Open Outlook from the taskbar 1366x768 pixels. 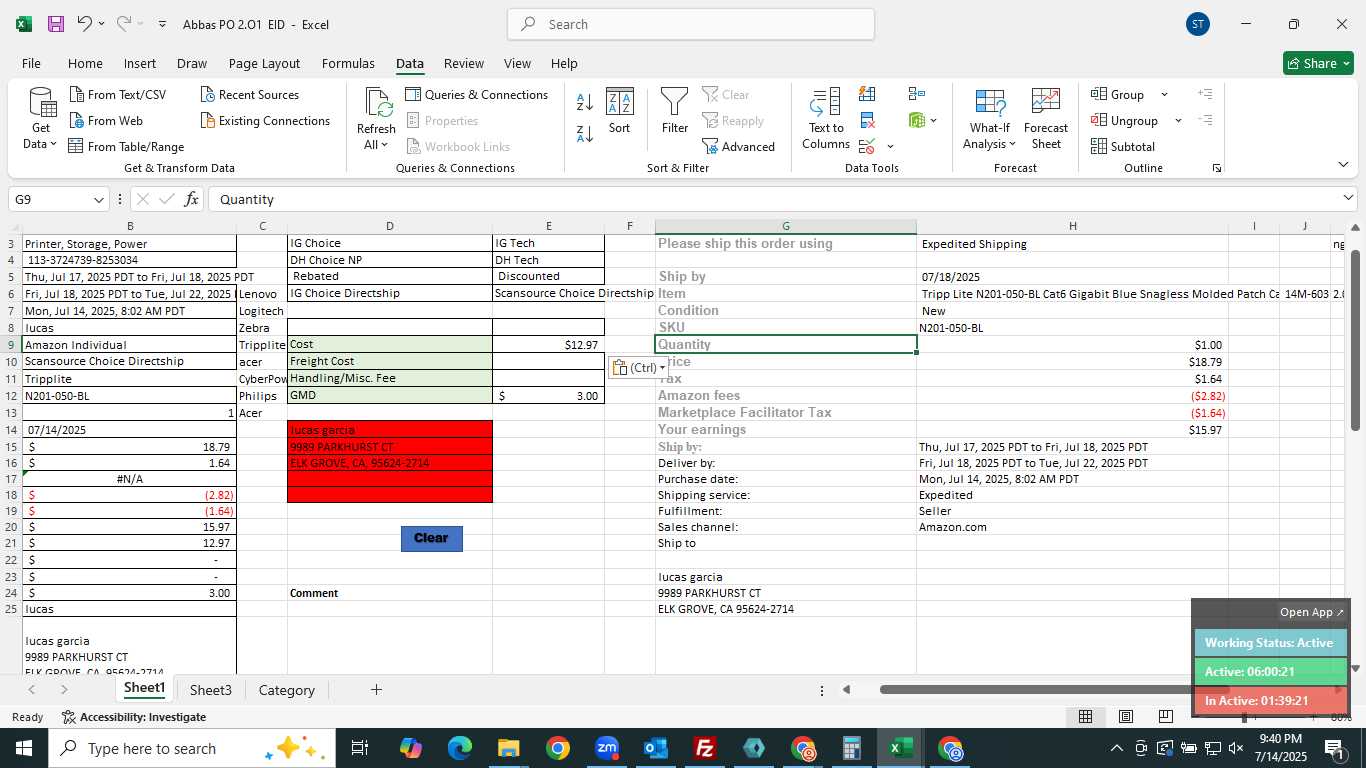point(656,748)
